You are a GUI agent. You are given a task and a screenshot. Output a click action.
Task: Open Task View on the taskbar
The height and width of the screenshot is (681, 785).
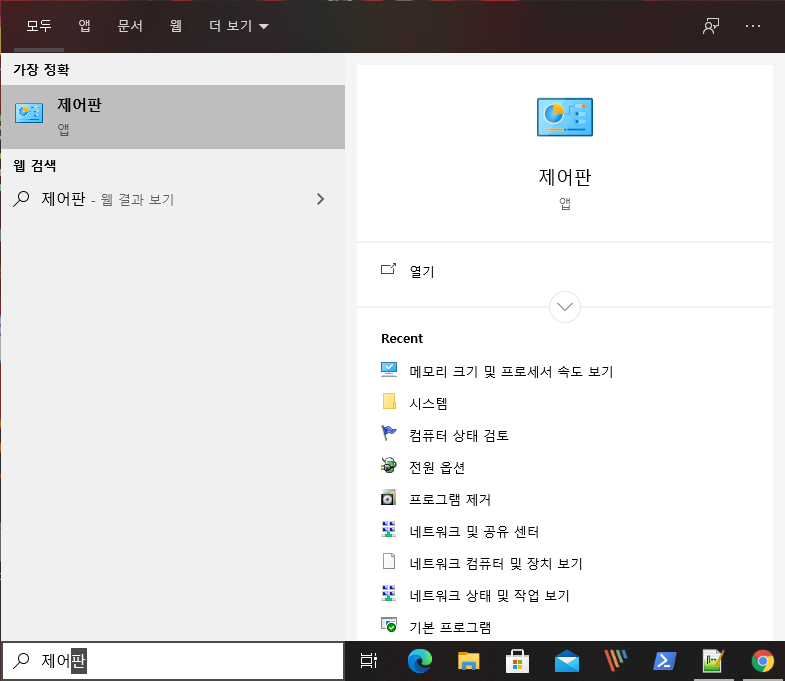(x=369, y=661)
